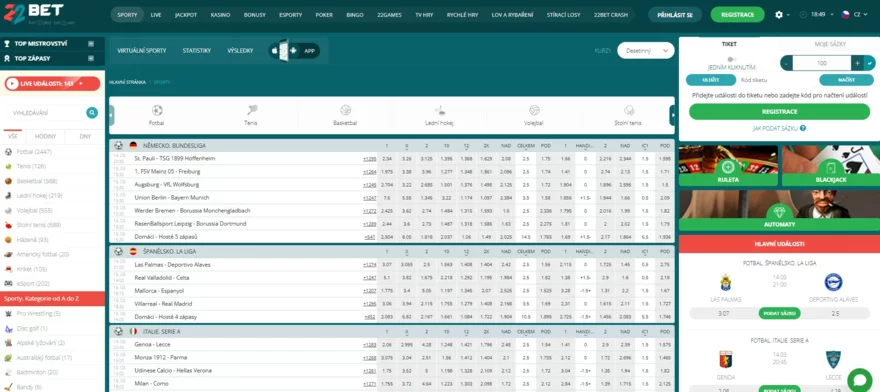Viewport: 880px width, 392px height.
Task: Open the settings gear menu
Action: coord(778,15)
